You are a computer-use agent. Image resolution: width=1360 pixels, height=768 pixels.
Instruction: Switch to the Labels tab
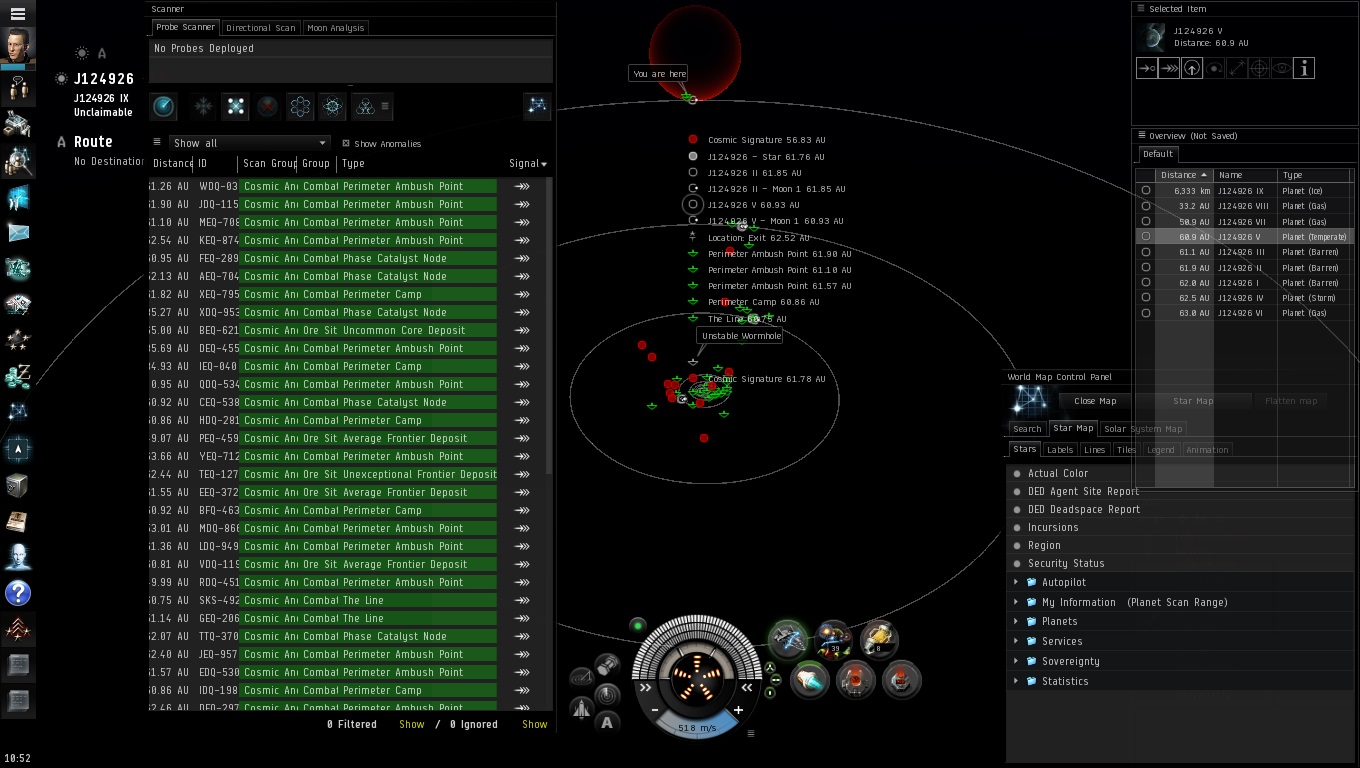pos(1060,450)
